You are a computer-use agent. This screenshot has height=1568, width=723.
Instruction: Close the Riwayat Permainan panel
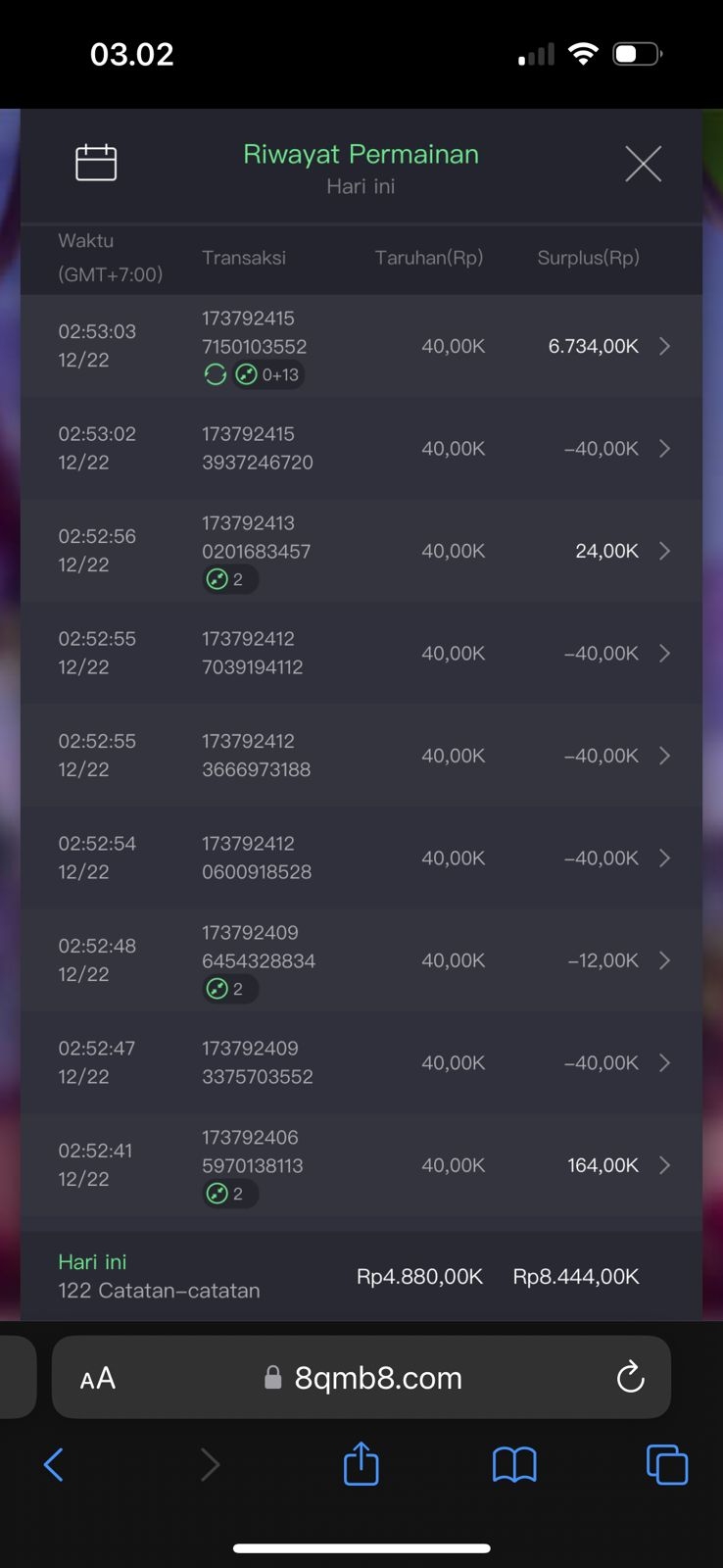643,164
